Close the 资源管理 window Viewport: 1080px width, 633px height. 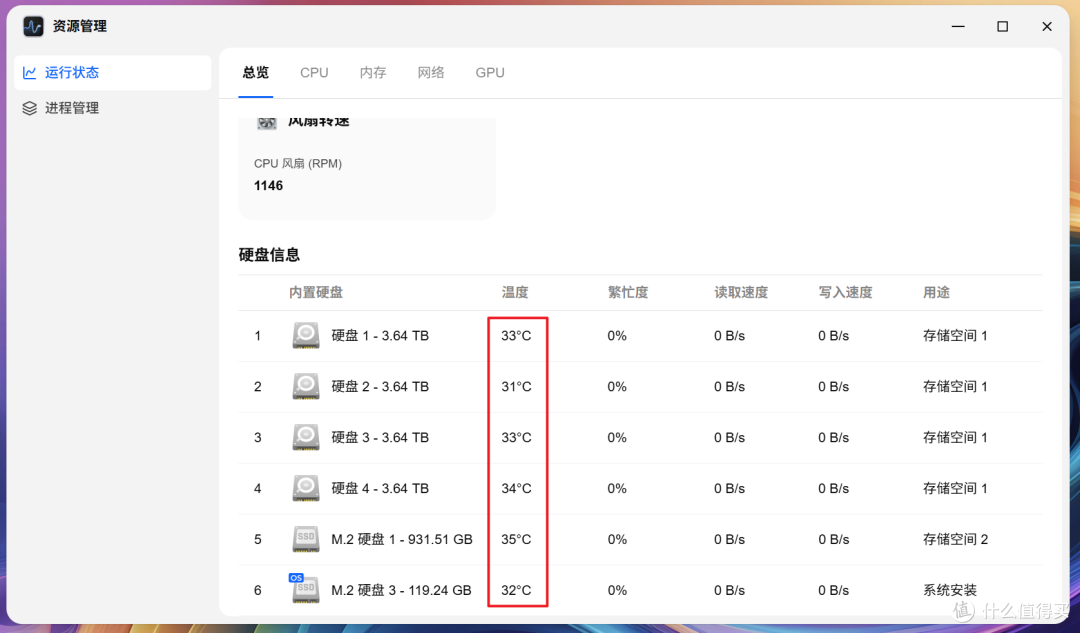pos(1047,26)
